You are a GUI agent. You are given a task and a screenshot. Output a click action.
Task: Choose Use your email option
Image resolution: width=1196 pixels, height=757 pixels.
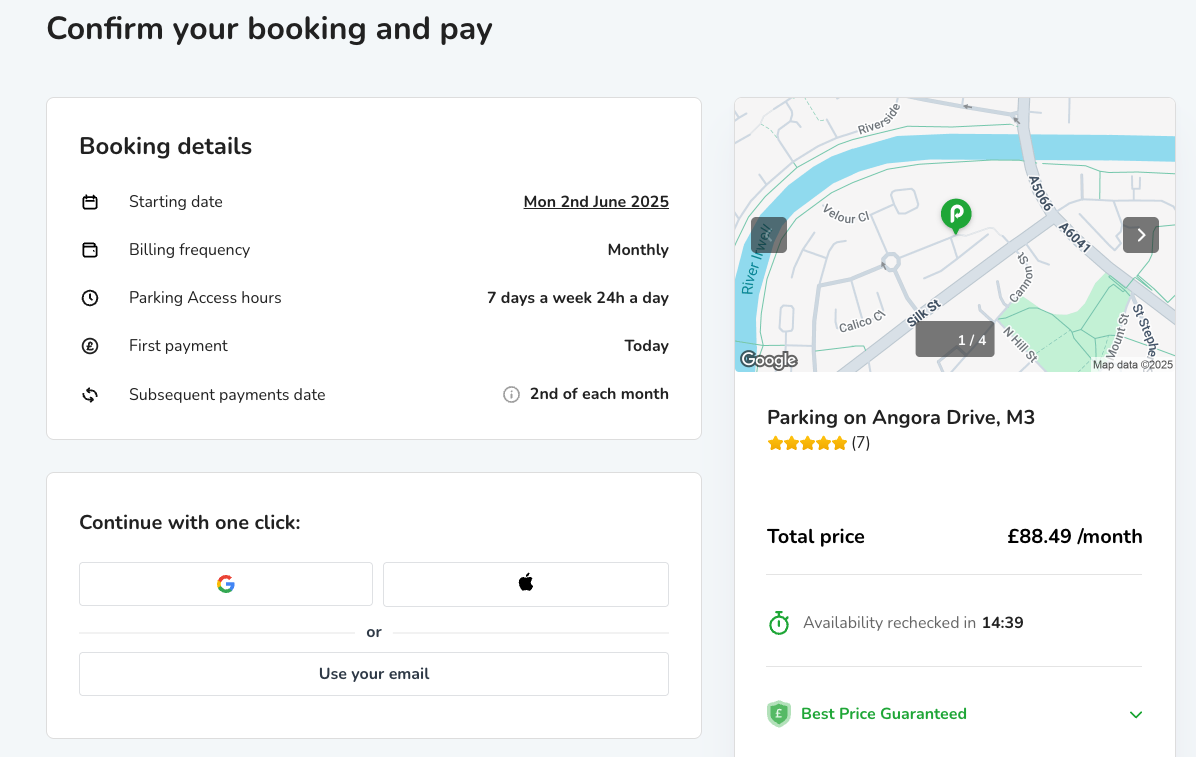pos(374,674)
